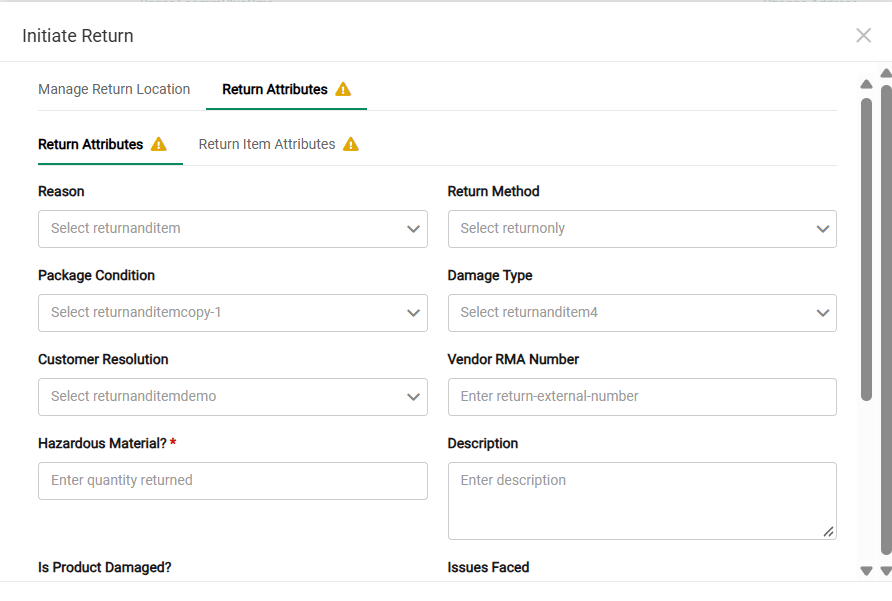Click the inner scrollbar down arrow
892x601 pixels.
click(866, 570)
